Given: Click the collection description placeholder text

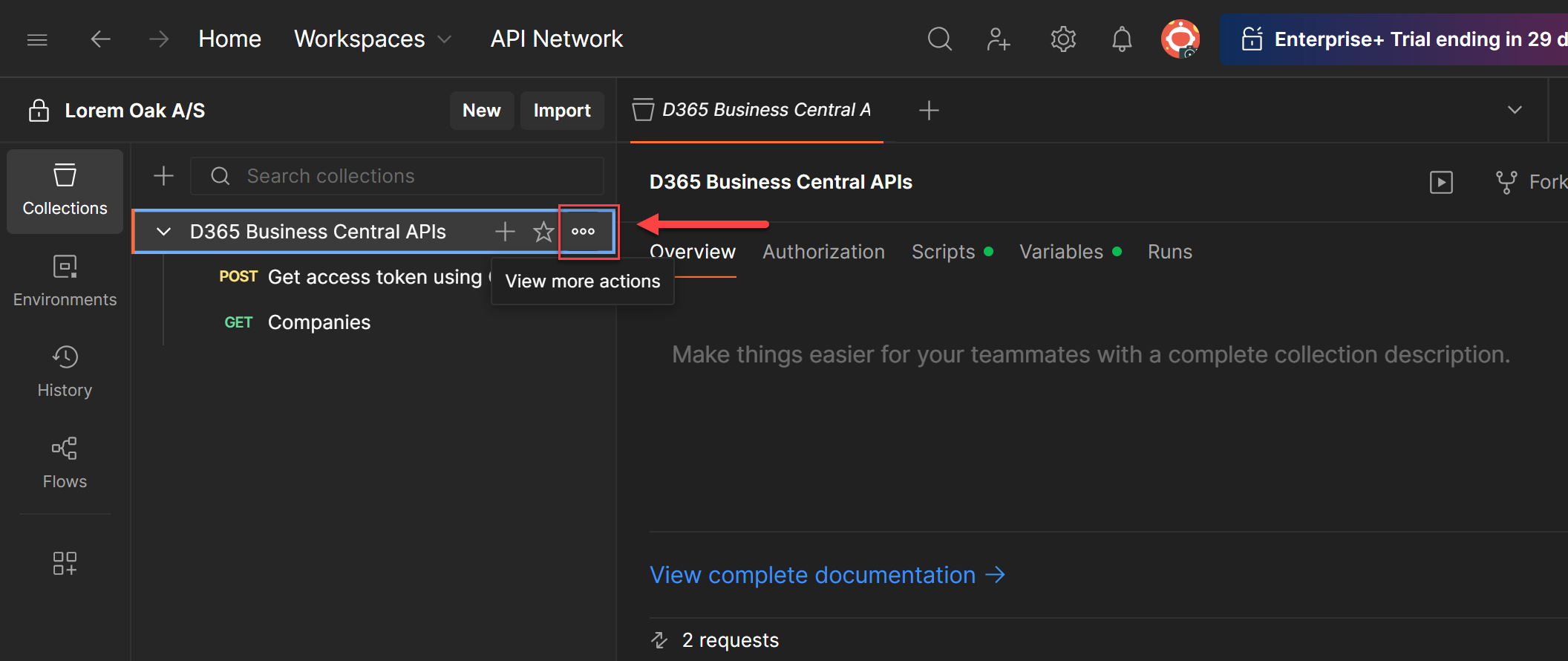Looking at the screenshot, I should coord(1091,354).
